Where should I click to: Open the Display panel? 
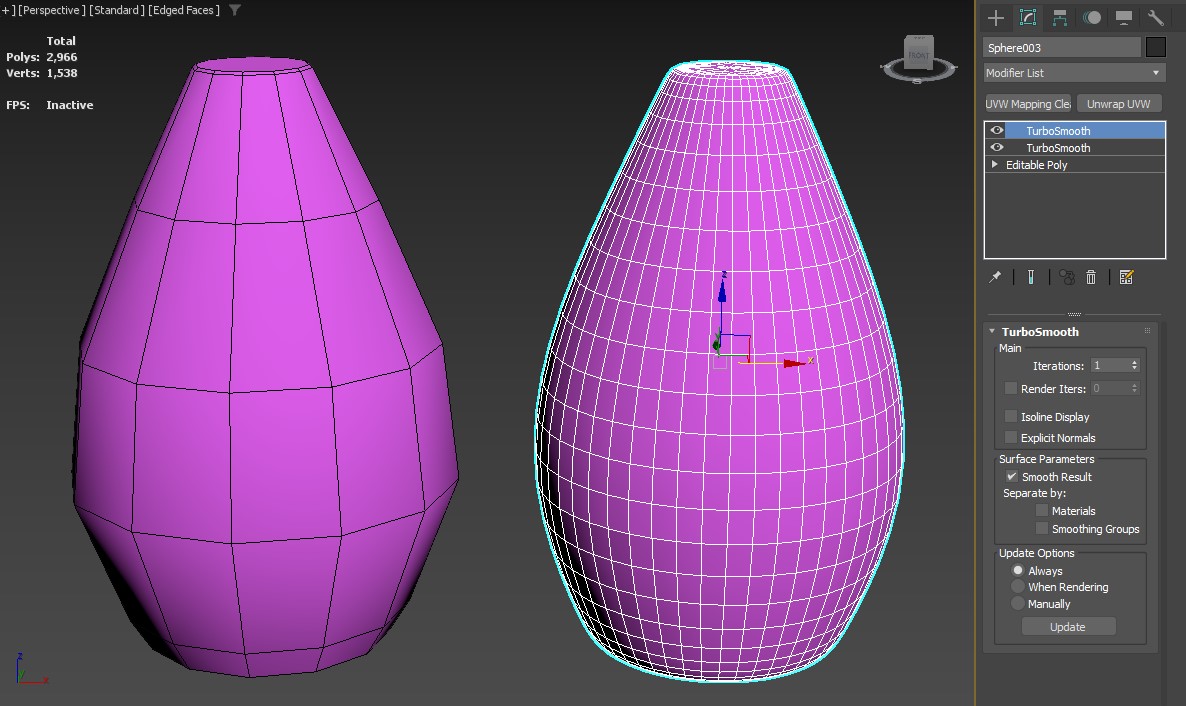[1122, 17]
